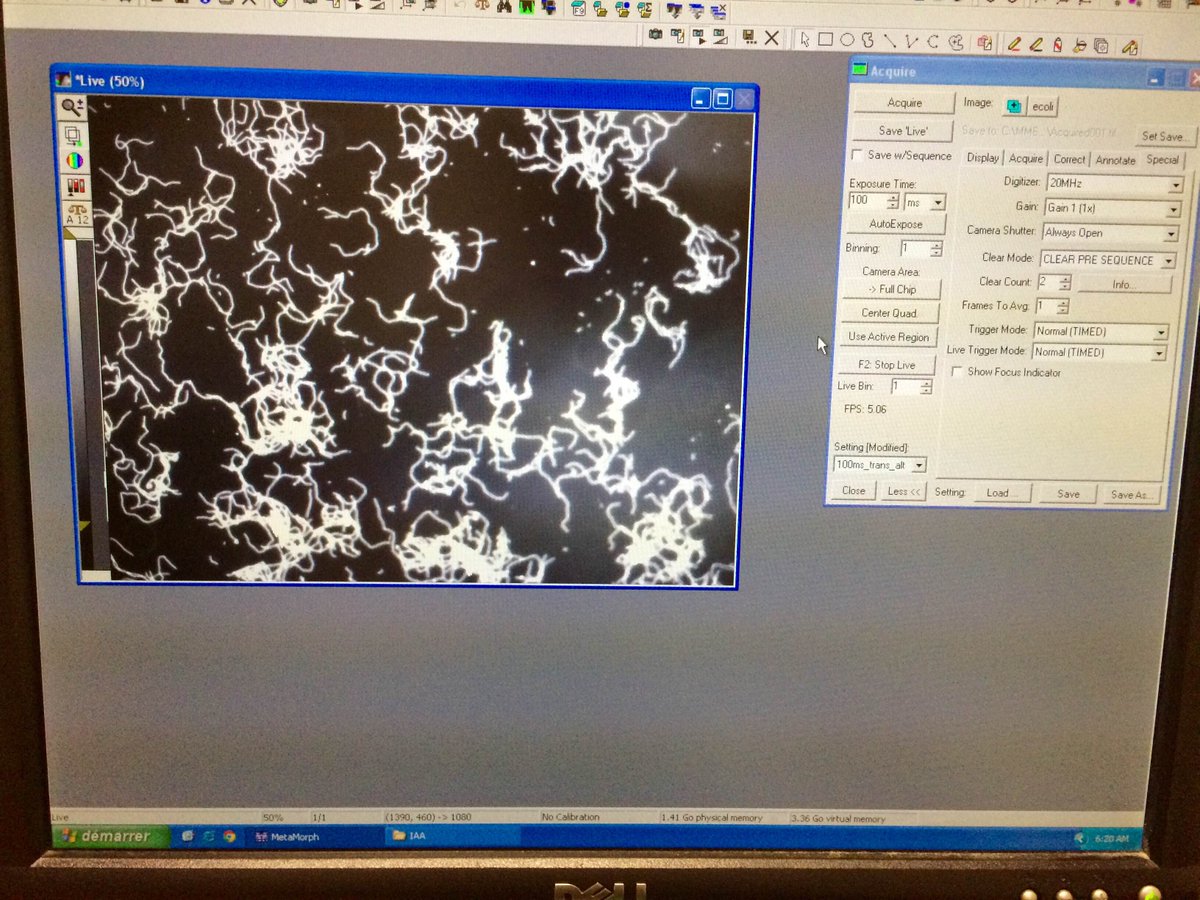
Task: Click the black X delete icon in toolbar
Action: point(771,38)
